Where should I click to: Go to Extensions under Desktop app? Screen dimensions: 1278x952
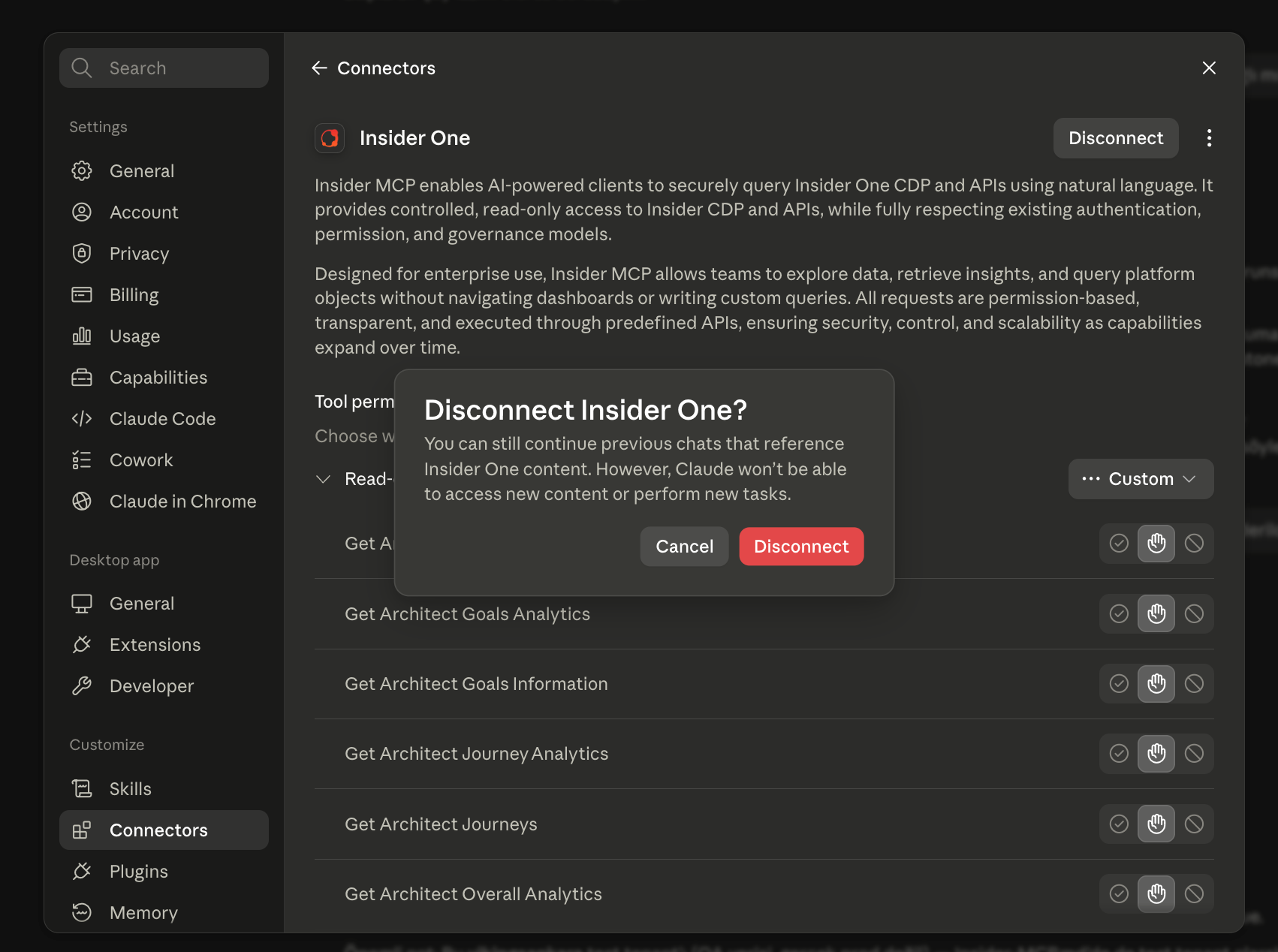164,645
